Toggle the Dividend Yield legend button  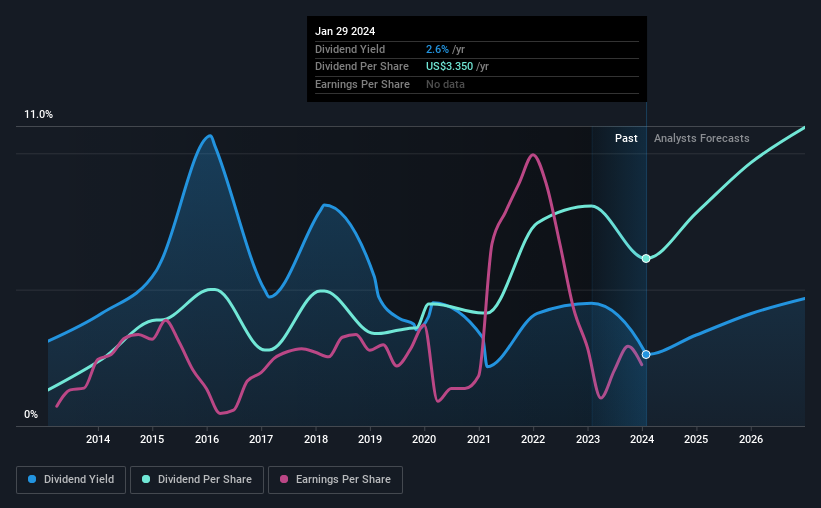[x=71, y=480]
